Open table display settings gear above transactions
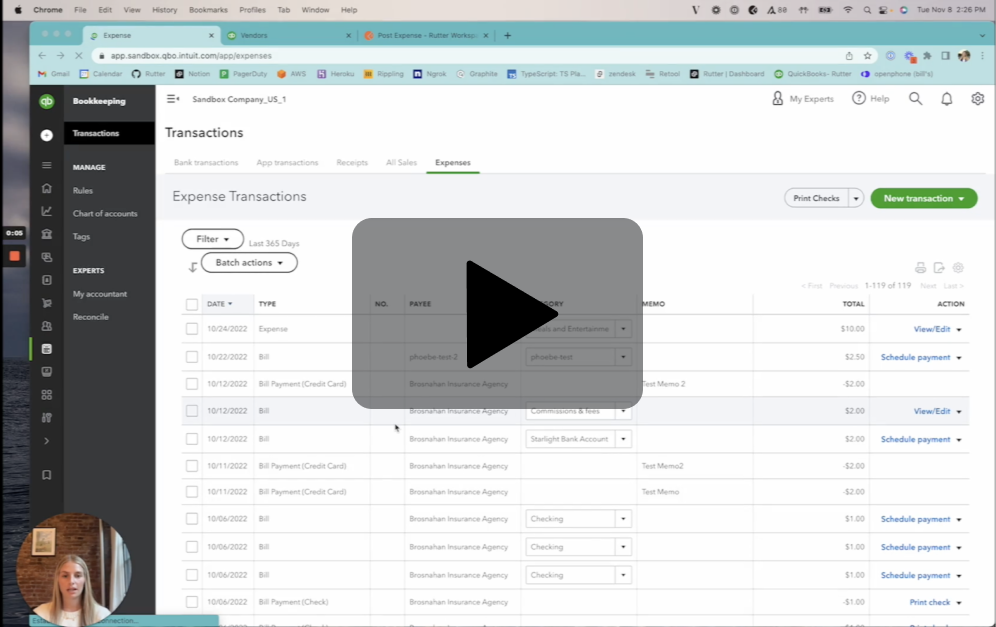 [x=958, y=267]
